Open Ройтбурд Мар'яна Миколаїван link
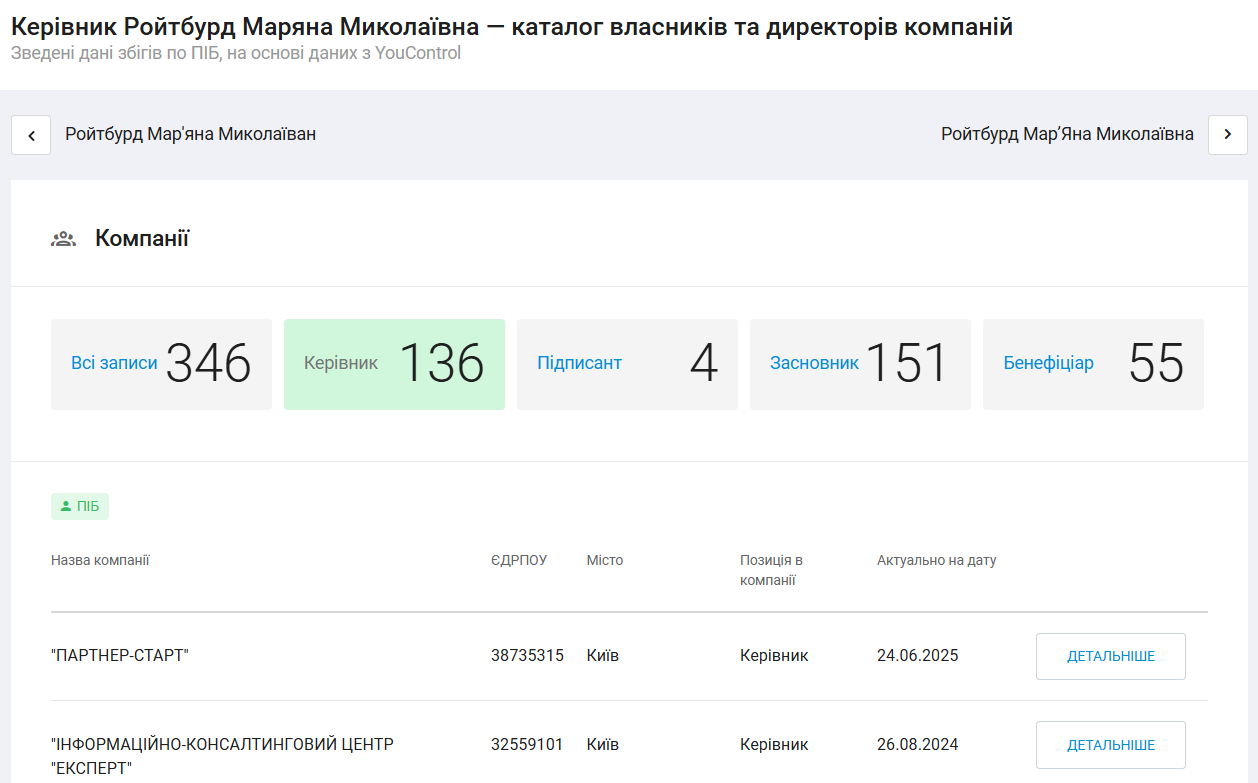Viewport: 1258px width, 783px height. [191, 134]
